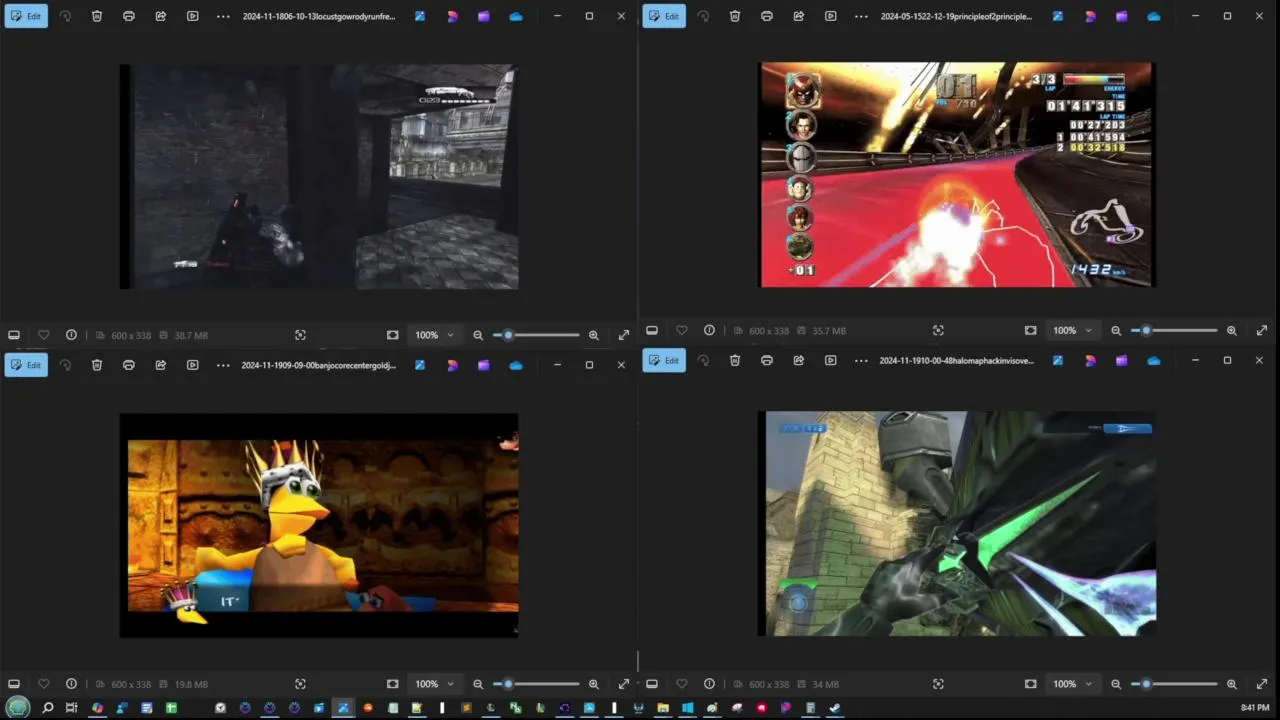This screenshot has height=720, width=1280.
Task: Favorite the principleof2 photo with the heart
Action: pyautogui.click(x=682, y=330)
